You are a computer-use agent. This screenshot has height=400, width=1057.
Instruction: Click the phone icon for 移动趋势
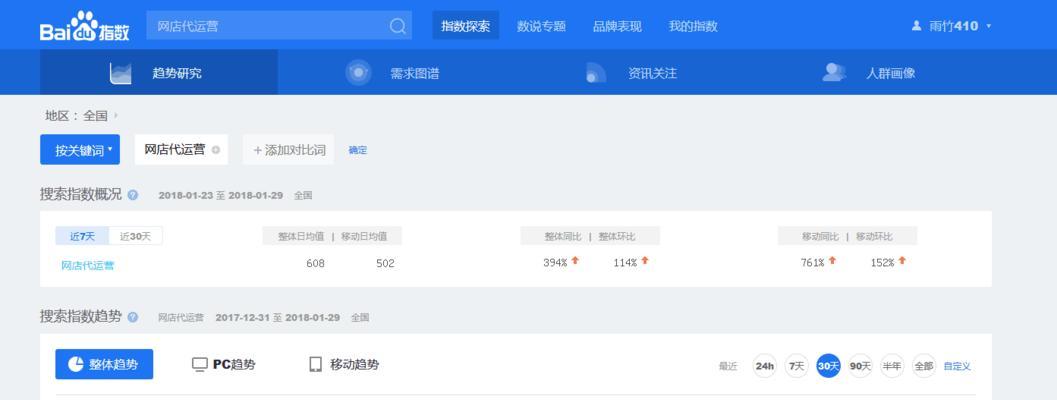tap(315, 364)
